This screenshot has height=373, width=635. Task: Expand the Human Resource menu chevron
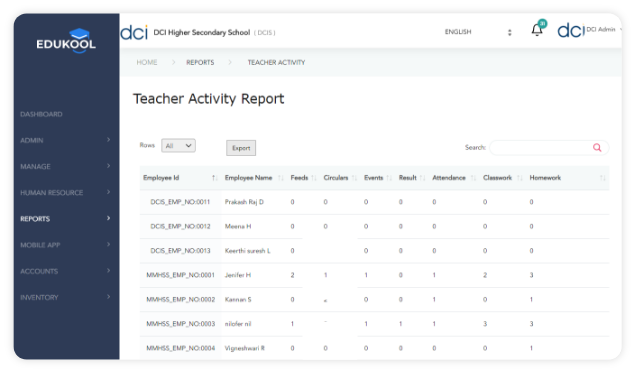tap(108, 192)
